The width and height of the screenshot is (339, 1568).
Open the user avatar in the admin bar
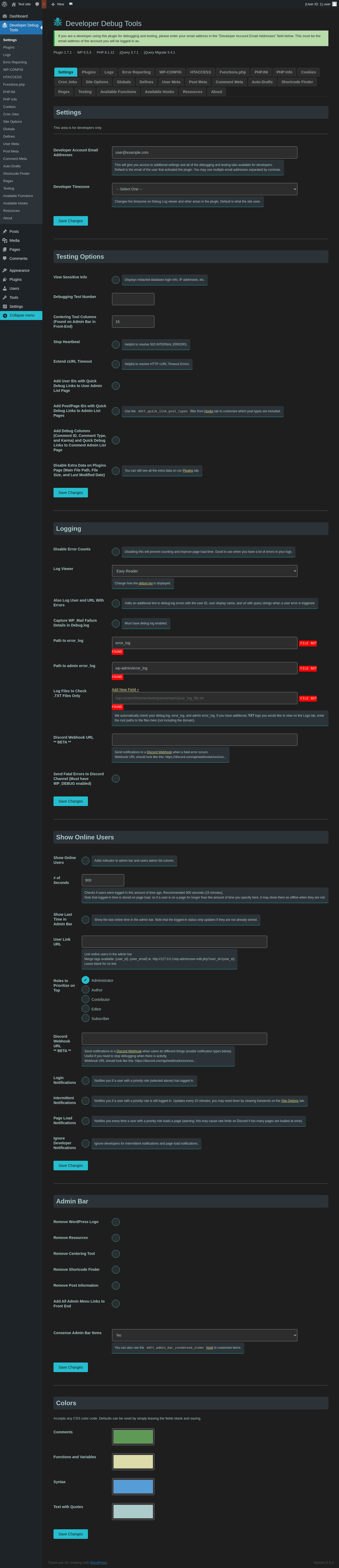point(334,4)
